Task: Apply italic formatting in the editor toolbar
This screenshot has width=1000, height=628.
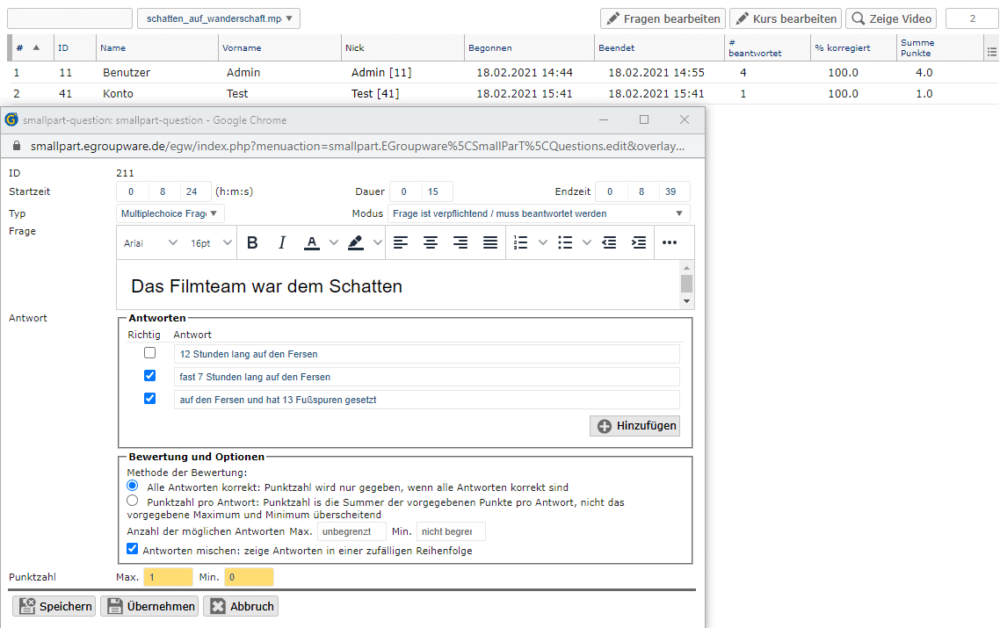Action: [282, 243]
